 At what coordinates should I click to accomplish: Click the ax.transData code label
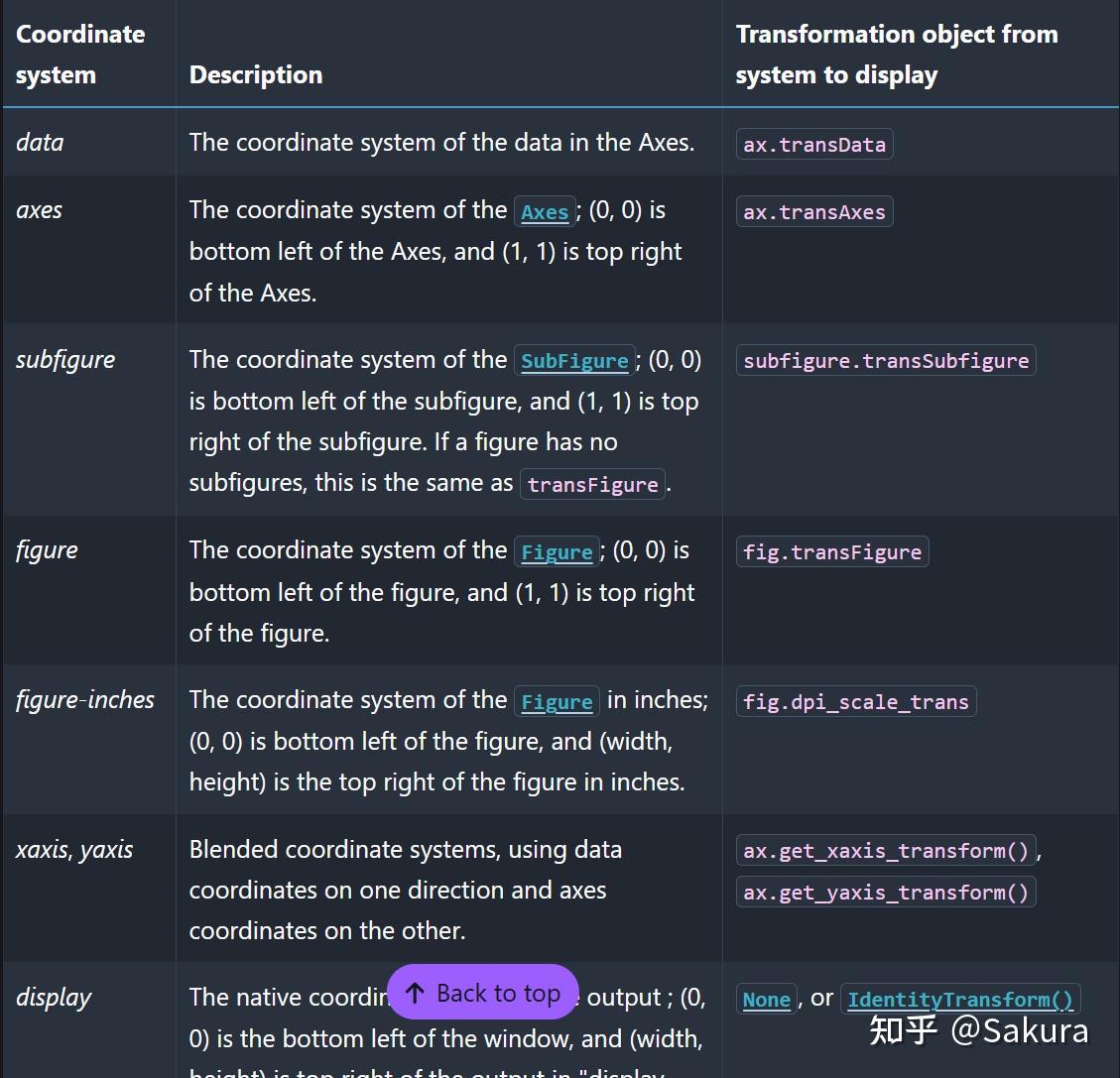click(814, 145)
